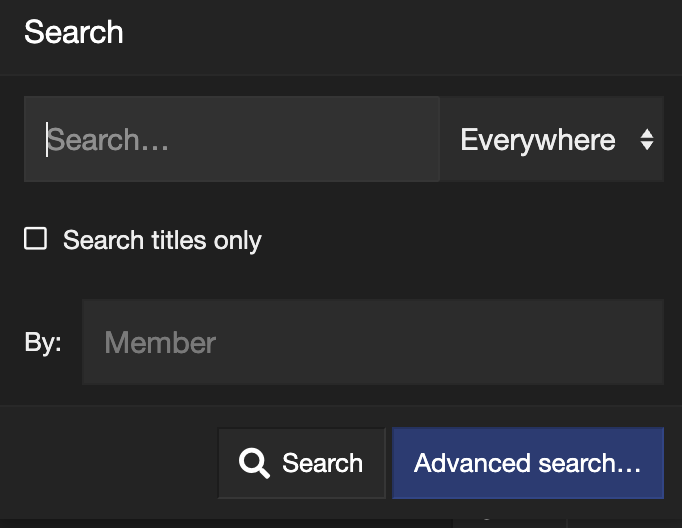This screenshot has height=528, width=682.
Task: Open the Everywhere scope dropdown
Action: [552, 139]
